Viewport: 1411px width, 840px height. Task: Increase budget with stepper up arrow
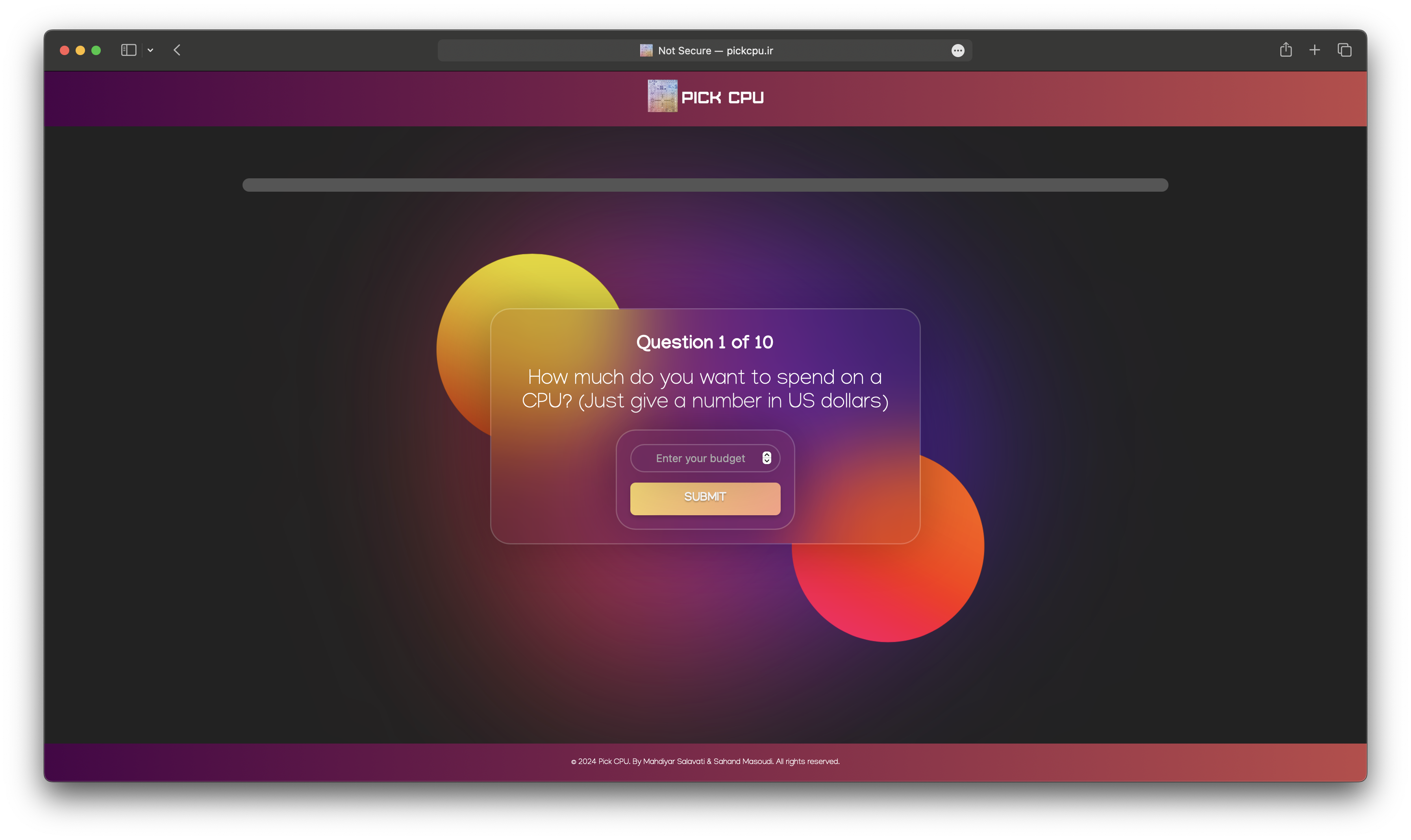767,455
